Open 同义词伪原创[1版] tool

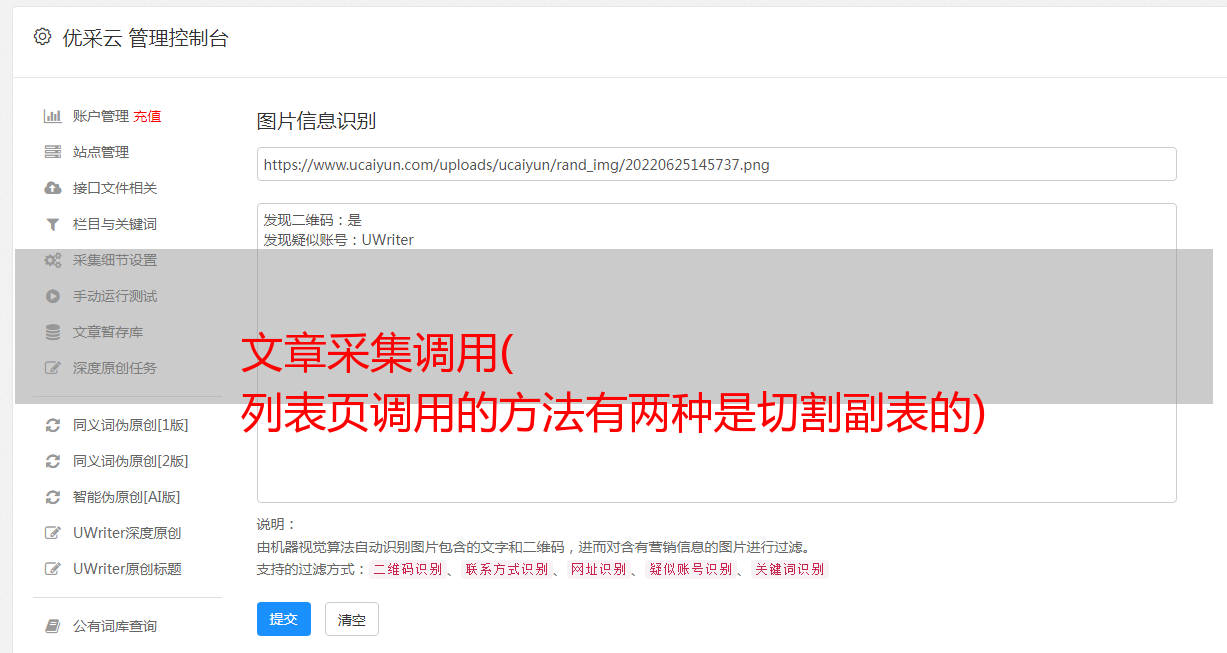click(131, 425)
